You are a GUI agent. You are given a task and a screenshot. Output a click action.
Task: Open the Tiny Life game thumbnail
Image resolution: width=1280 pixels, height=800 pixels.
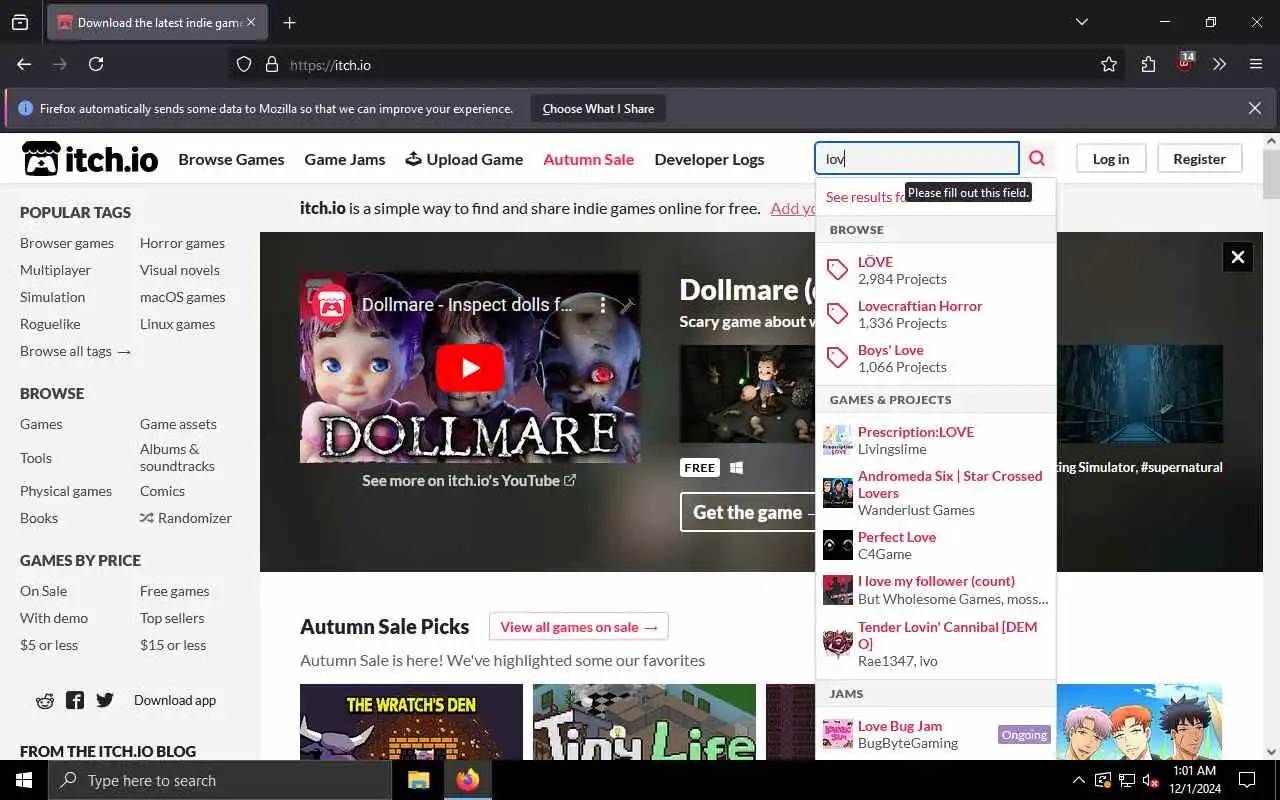tap(644, 722)
